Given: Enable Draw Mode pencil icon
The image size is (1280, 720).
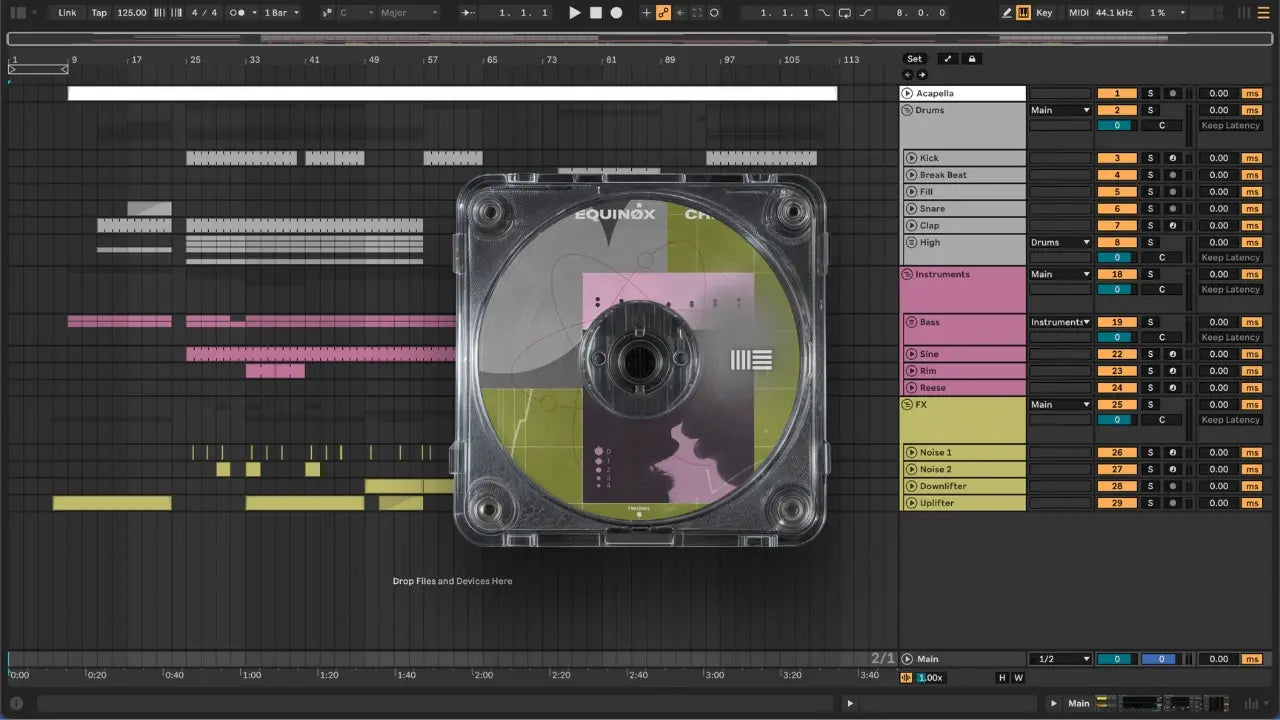Looking at the screenshot, I should pos(1007,13).
